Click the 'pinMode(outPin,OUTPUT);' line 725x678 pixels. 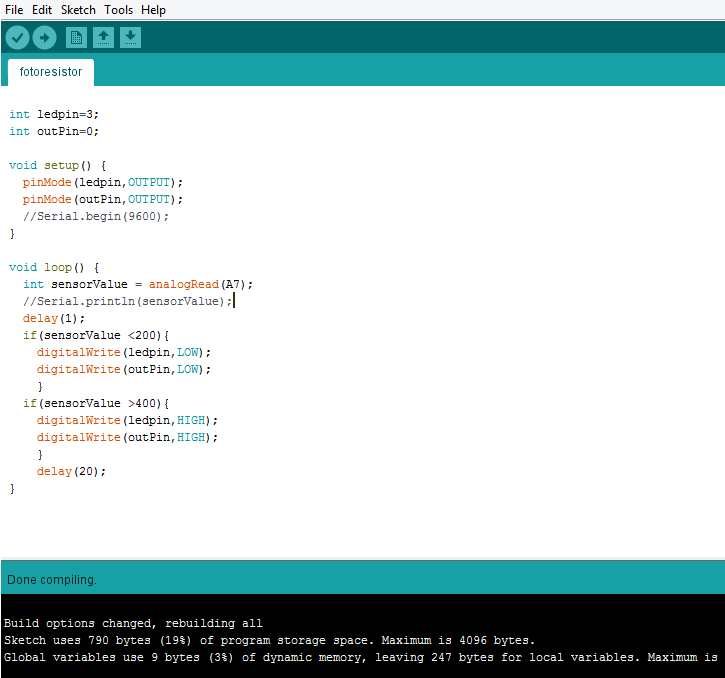click(103, 199)
